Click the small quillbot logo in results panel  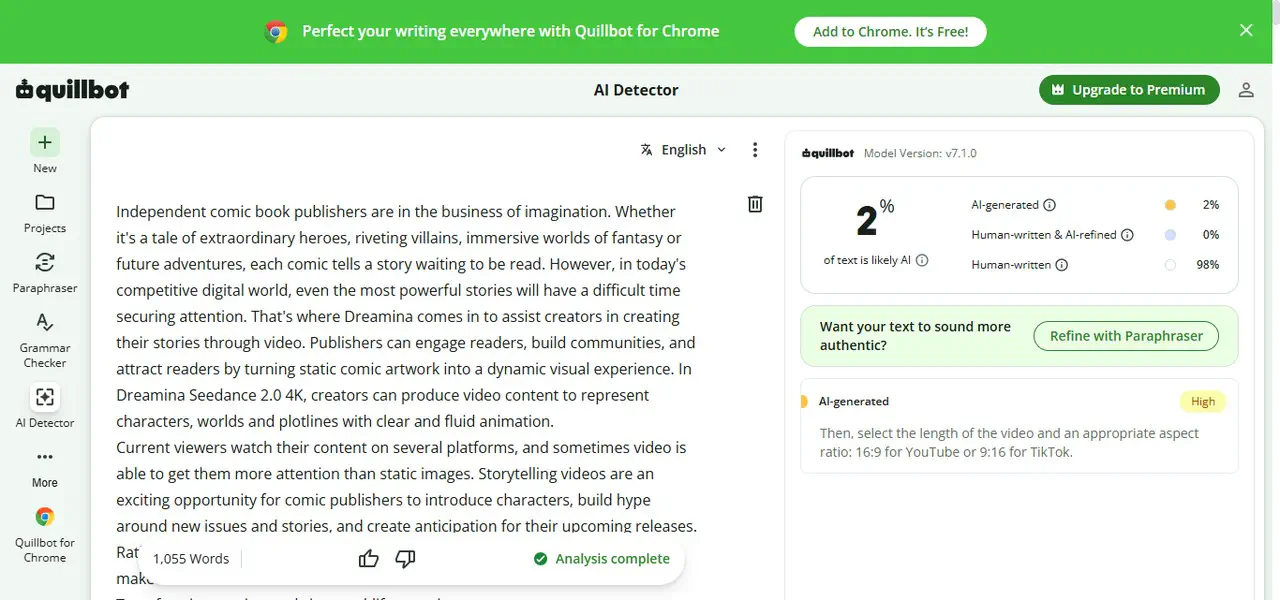point(829,154)
